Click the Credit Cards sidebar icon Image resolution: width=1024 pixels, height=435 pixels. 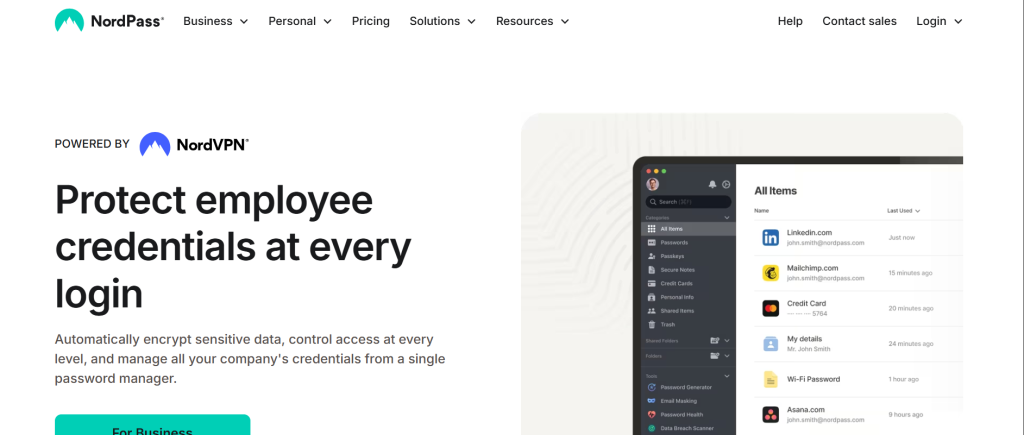pyautogui.click(x=651, y=283)
